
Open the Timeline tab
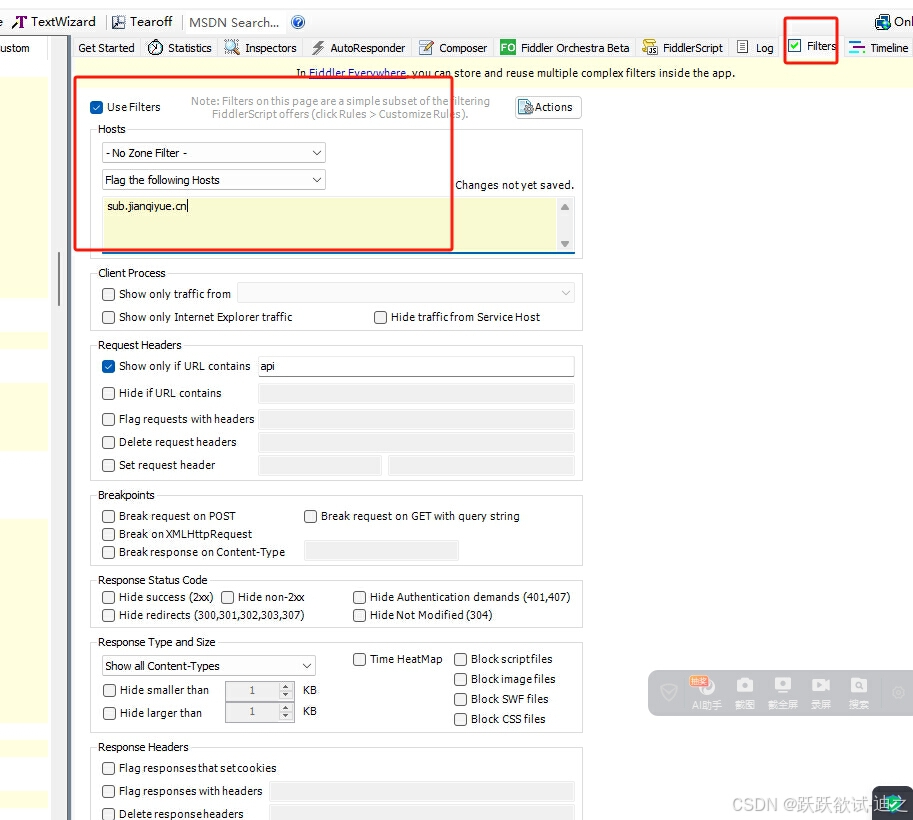tap(878, 48)
